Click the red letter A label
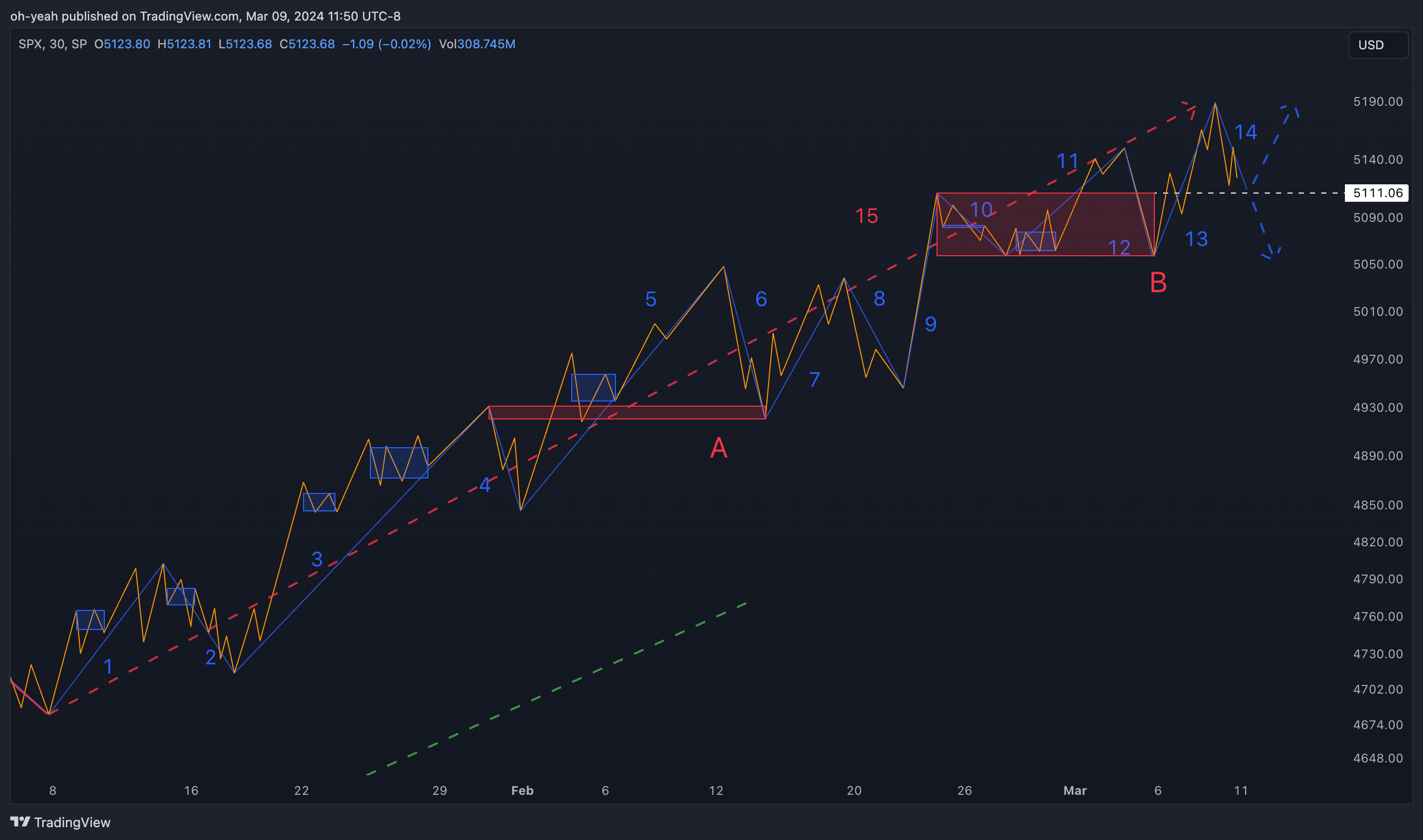This screenshot has height=840, width=1423. pyautogui.click(x=718, y=448)
